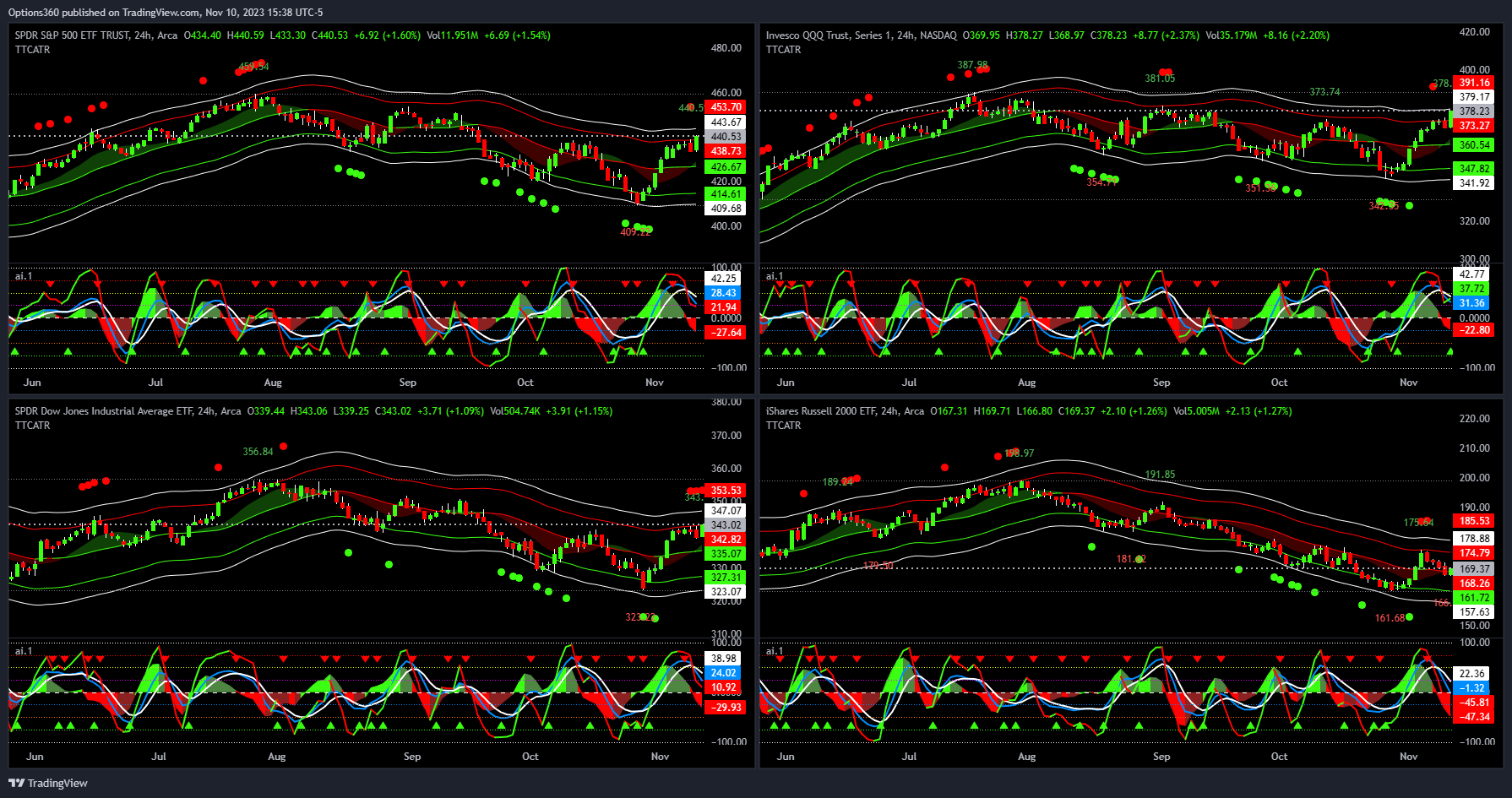Image resolution: width=1512 pixels, height=798 pixels.
Task: Click the 161.68 low annotation on Russell chart
Action: 1390,618
